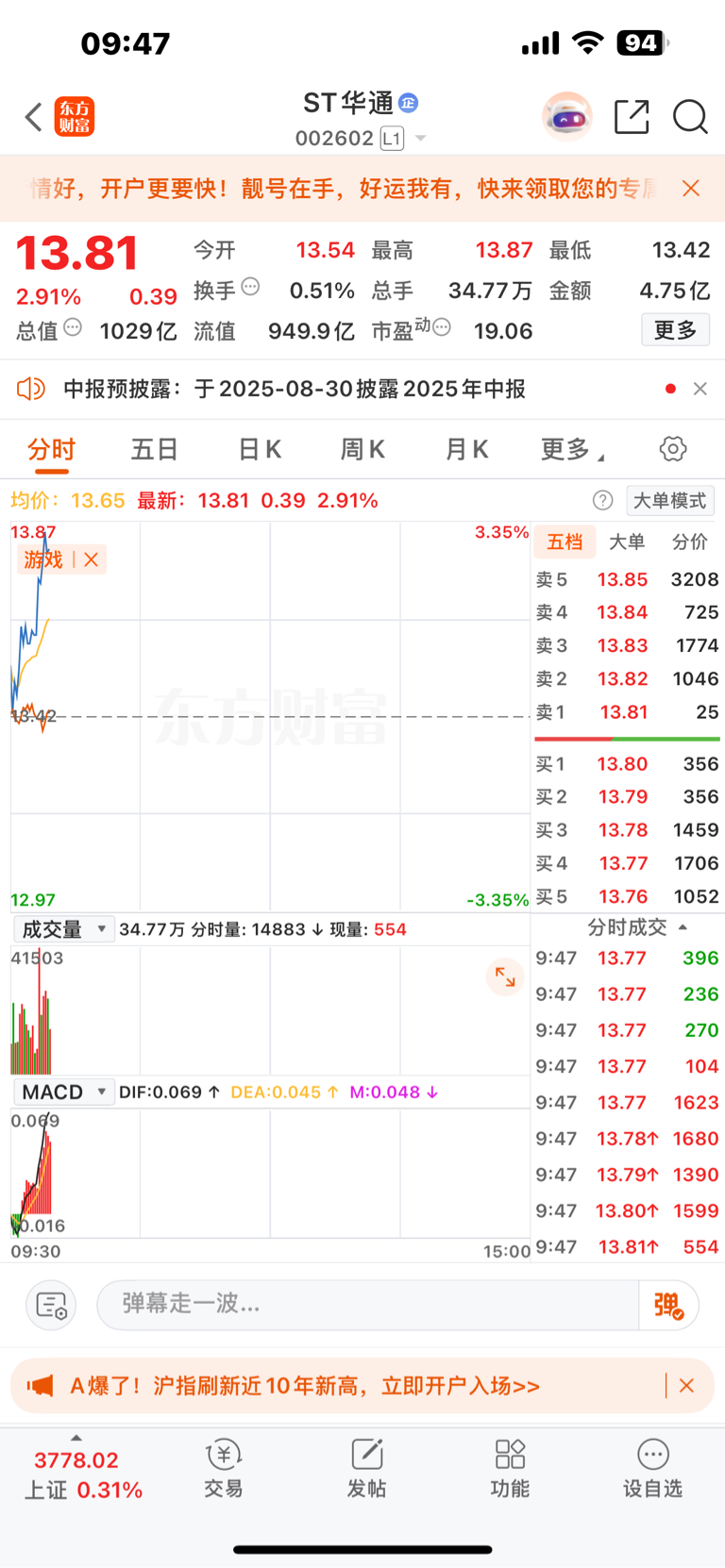Expand the 更多 chart period dropdown
725x1568 pixels.
coord(572,449)
